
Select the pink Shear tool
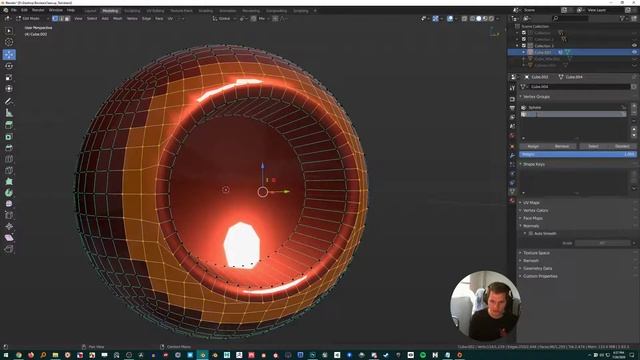[9, 238]
